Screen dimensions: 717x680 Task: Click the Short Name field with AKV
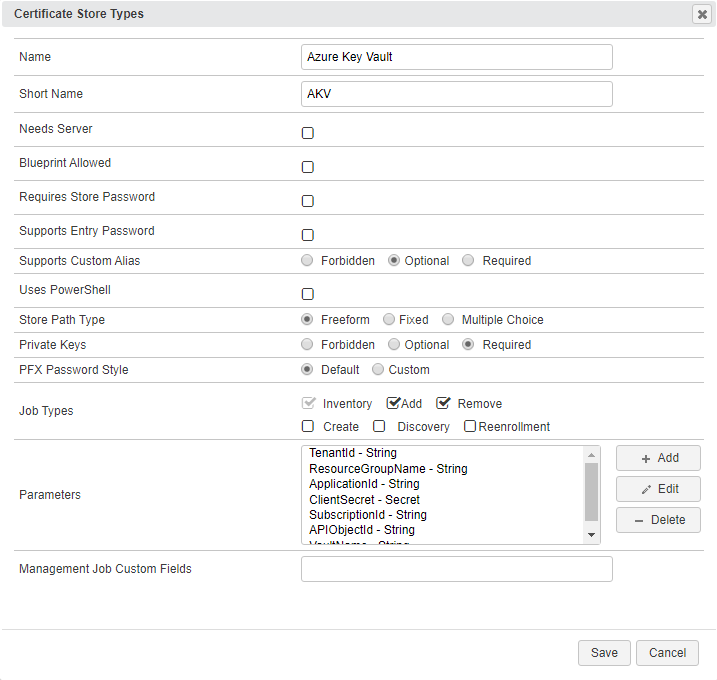point(456,94)
